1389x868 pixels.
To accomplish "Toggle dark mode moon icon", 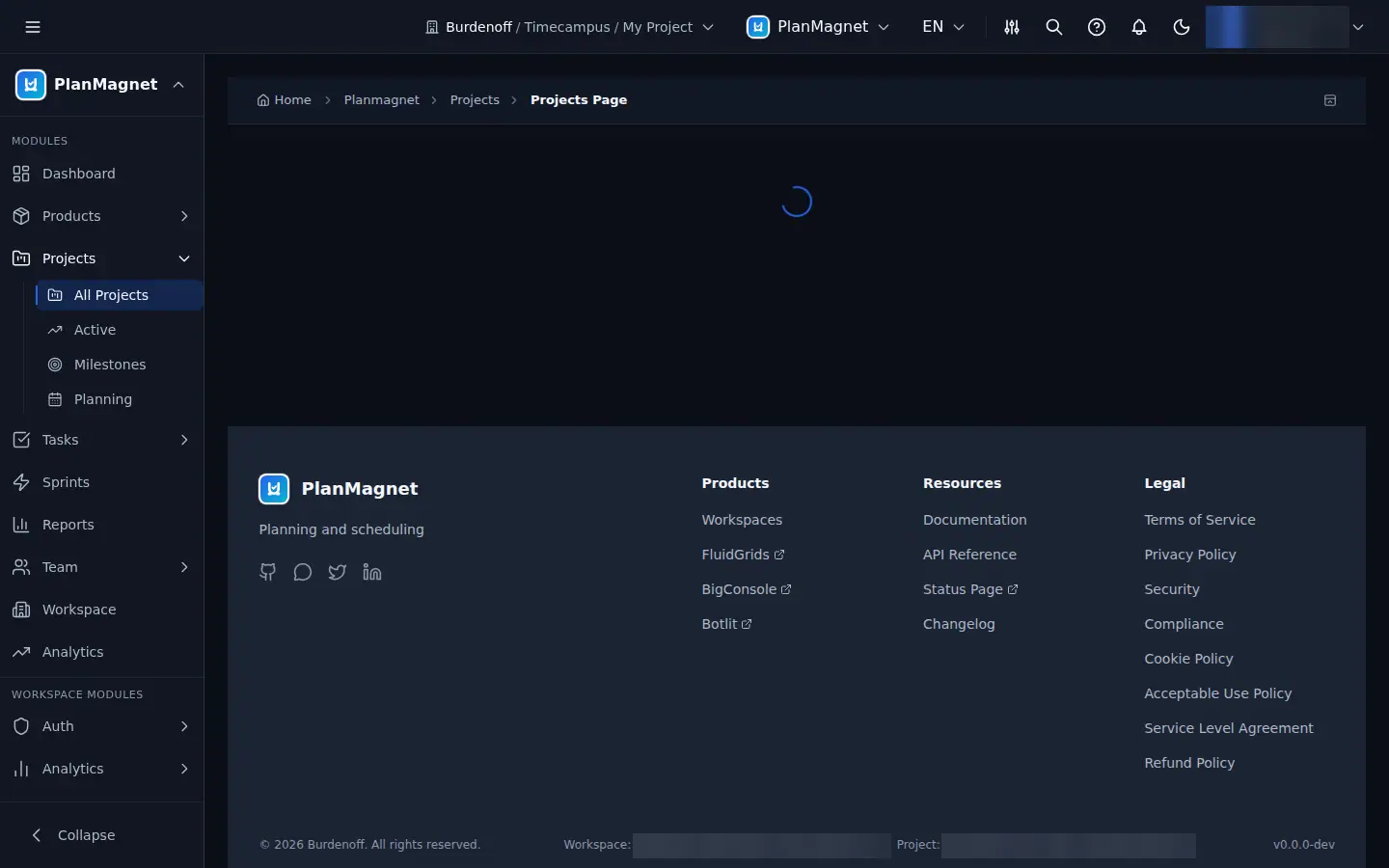I will click(x=1182, y=27).
